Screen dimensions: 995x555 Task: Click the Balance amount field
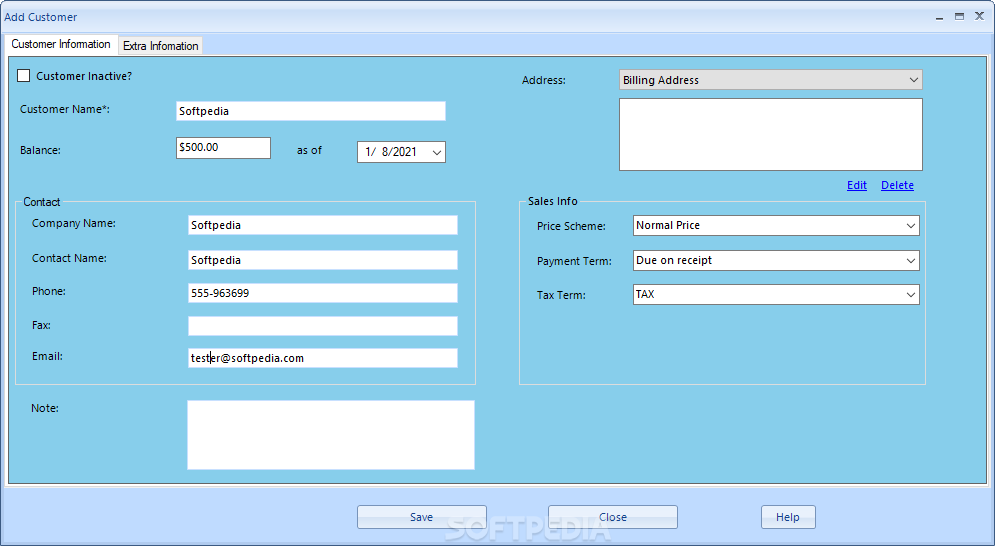coord(223,148)
